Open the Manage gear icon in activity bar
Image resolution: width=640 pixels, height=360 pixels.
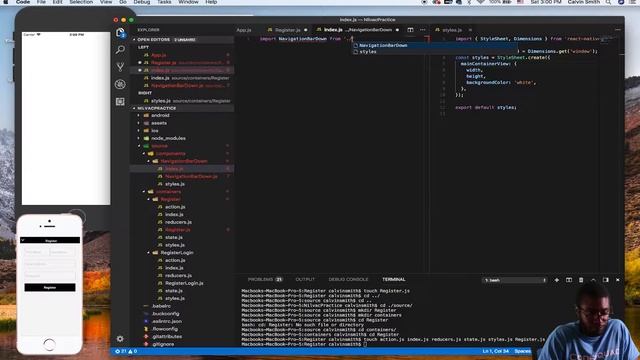coord(120,338)
